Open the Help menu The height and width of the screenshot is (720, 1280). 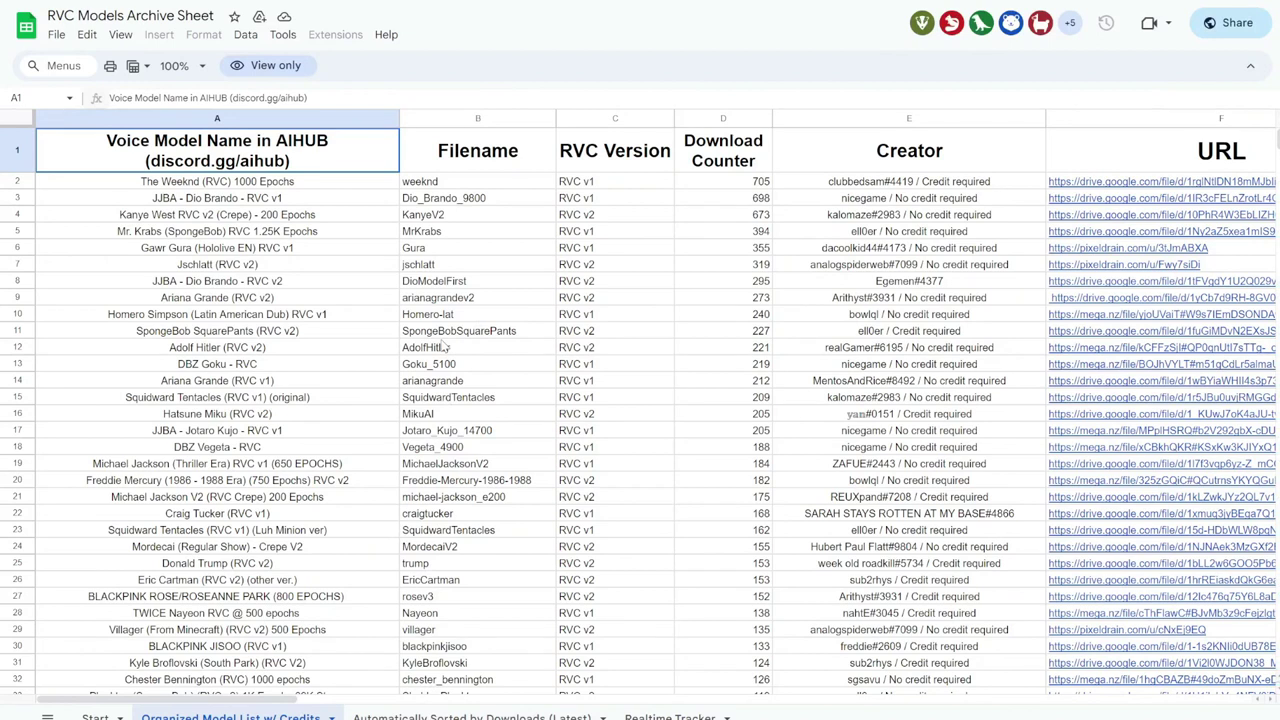[x=386, y=35]
